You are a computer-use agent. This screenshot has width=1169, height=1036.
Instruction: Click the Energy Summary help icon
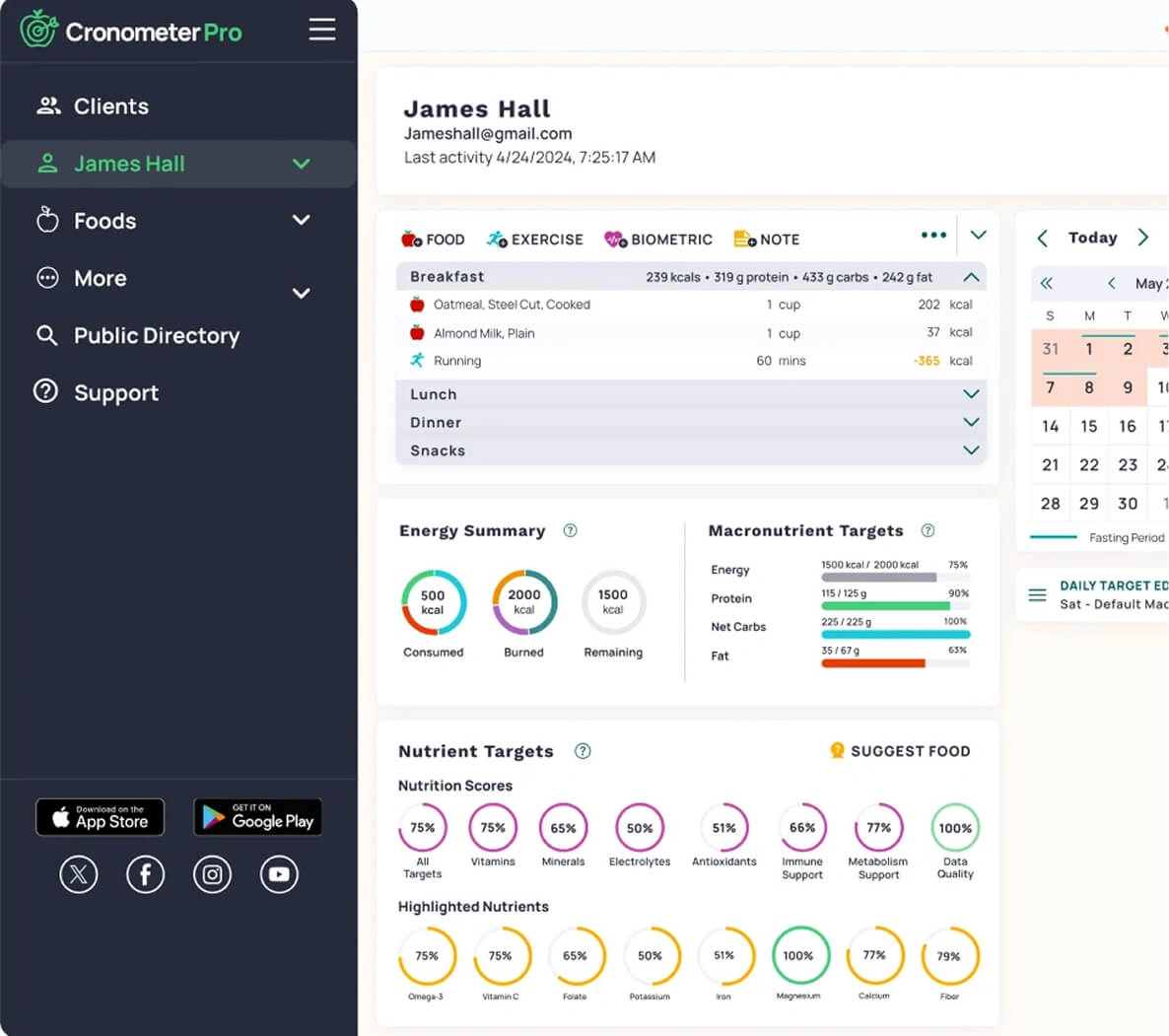click(570, 530)
